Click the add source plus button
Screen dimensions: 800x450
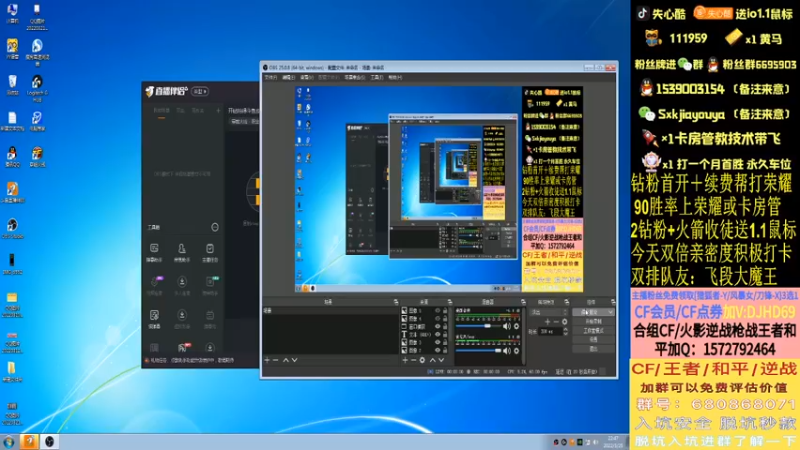[405, 360]
